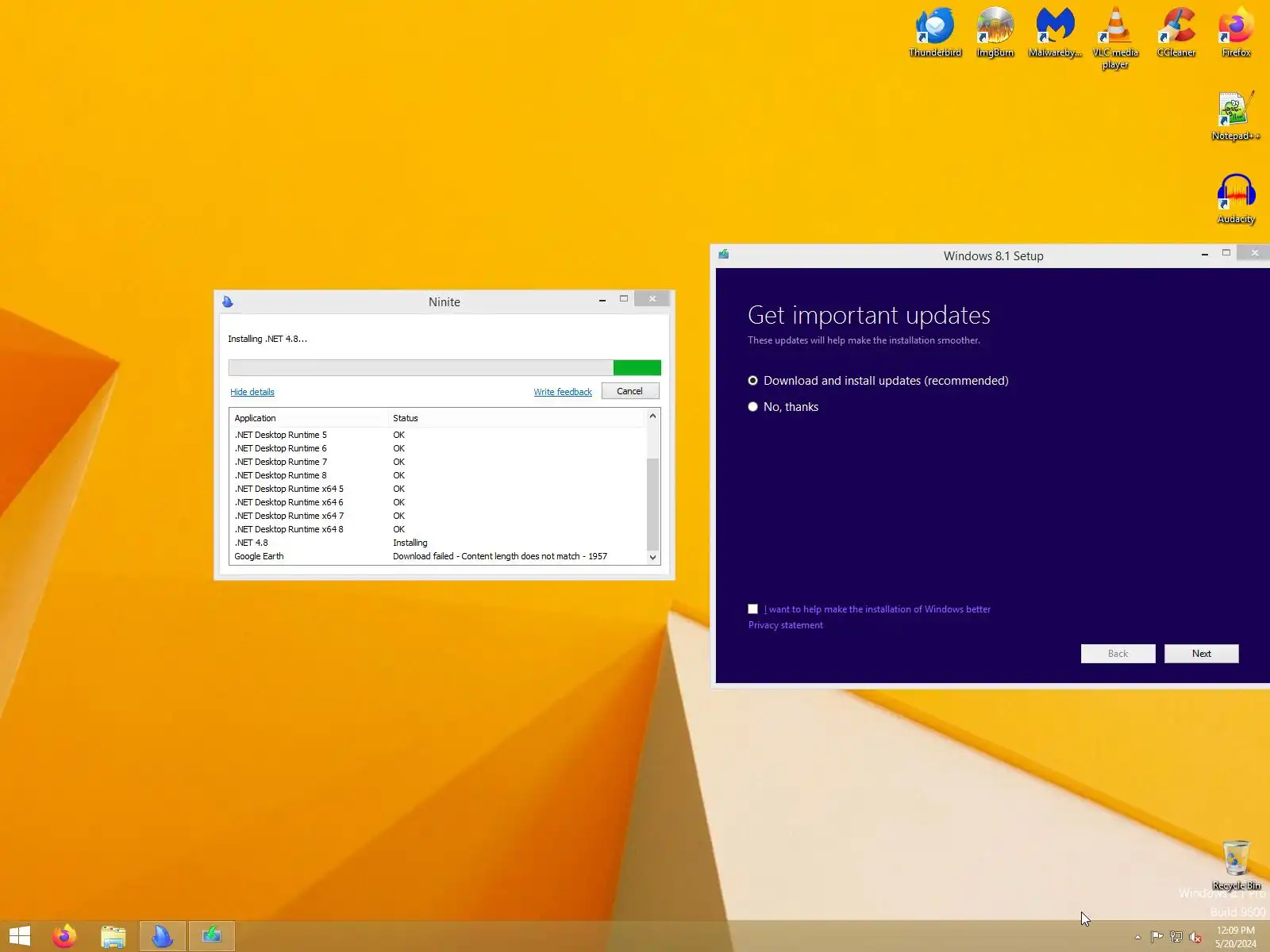1270x952 pixels.
Task: Click the Ninite list scroll up arrow
Action: click(x=653, y=416)
